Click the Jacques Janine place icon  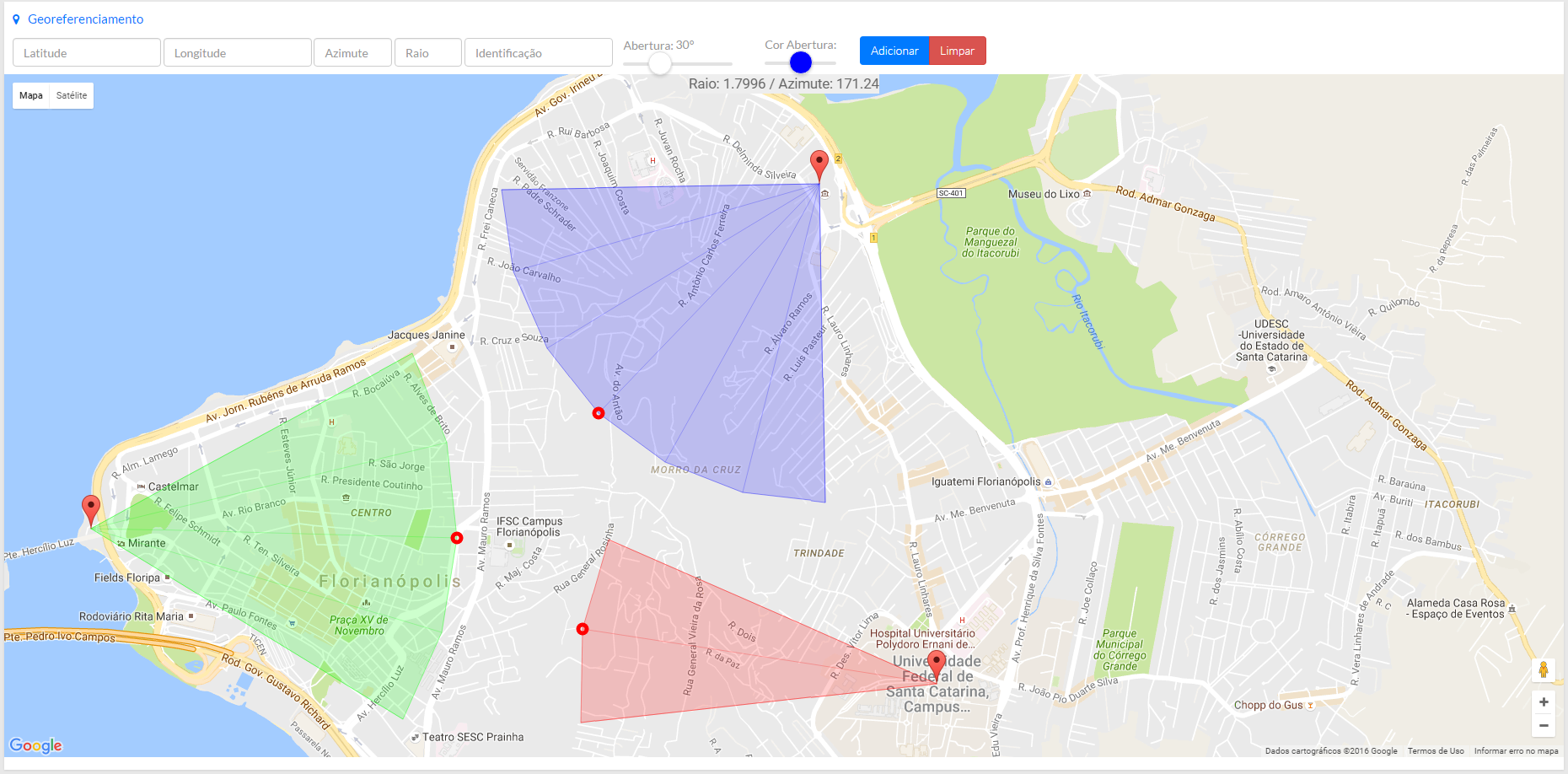pos(452,347)
